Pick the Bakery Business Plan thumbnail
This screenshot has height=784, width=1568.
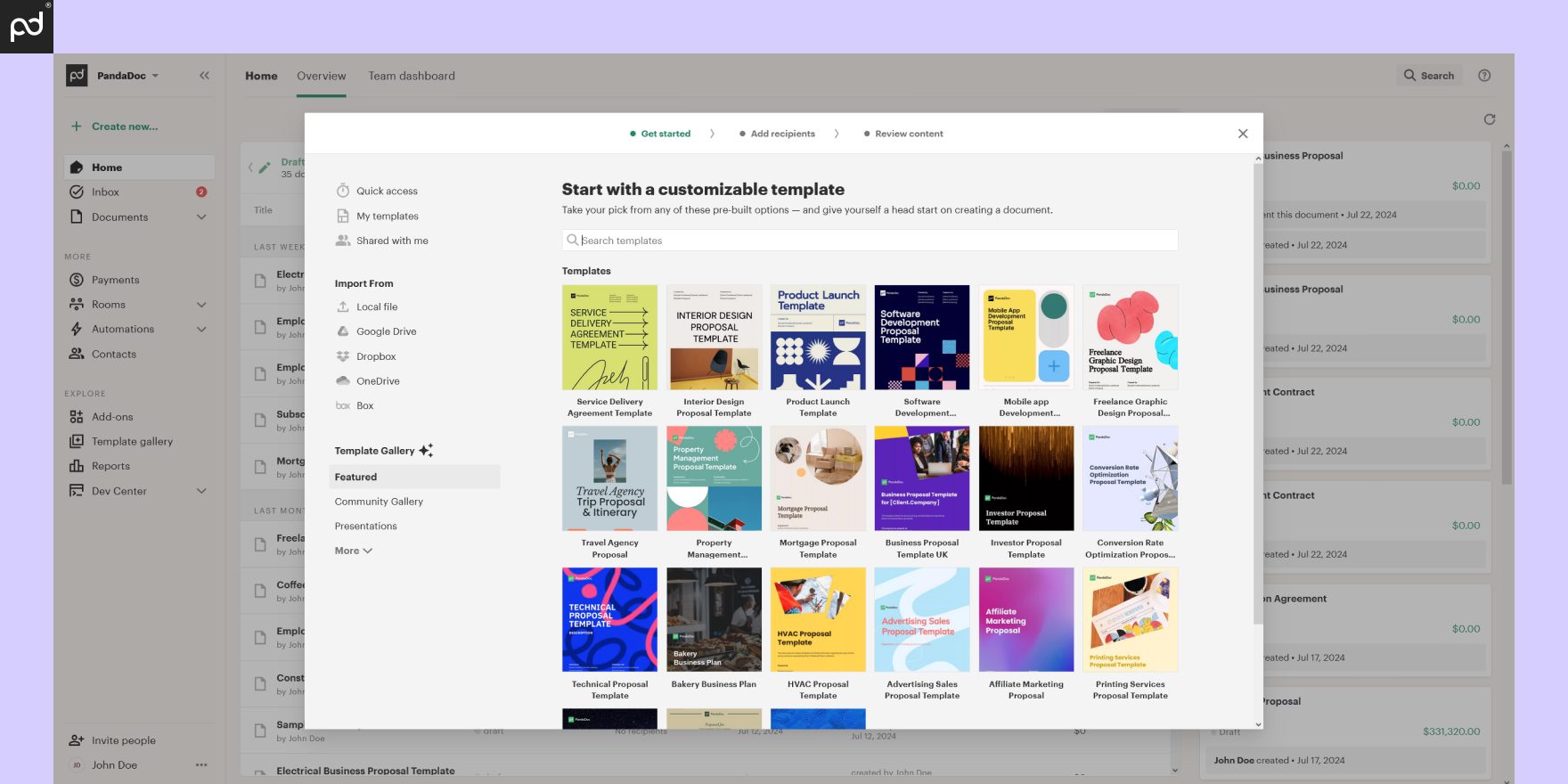pyautogui.click(x=714, y=620)
